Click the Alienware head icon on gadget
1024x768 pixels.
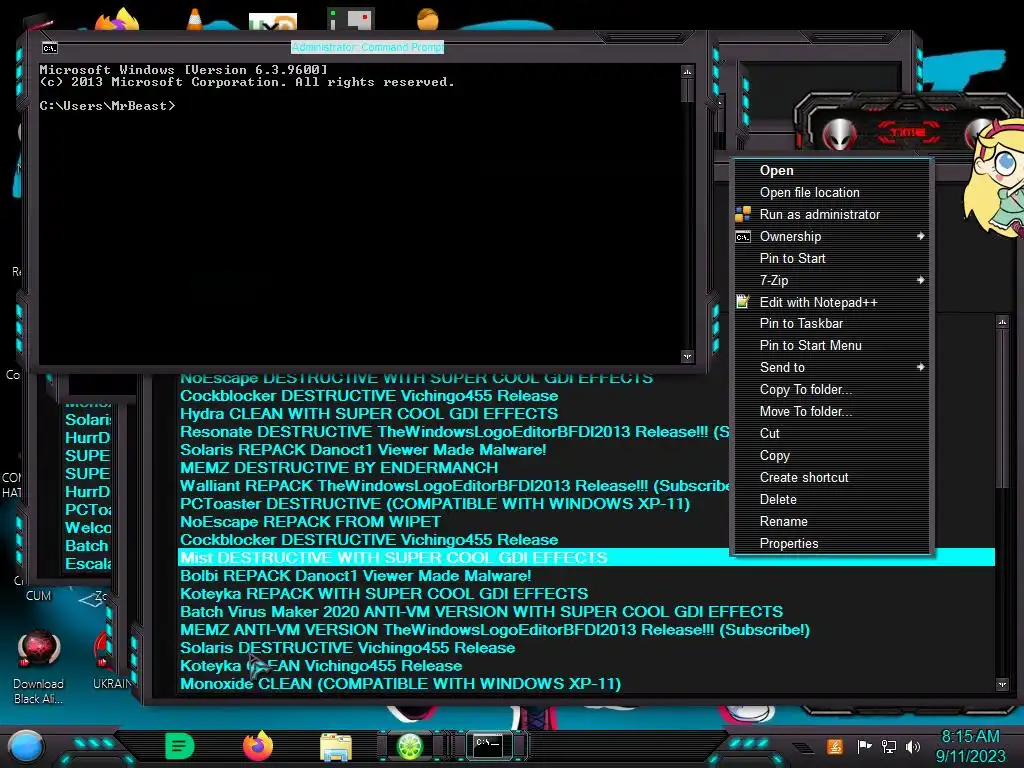click(839, 134)
